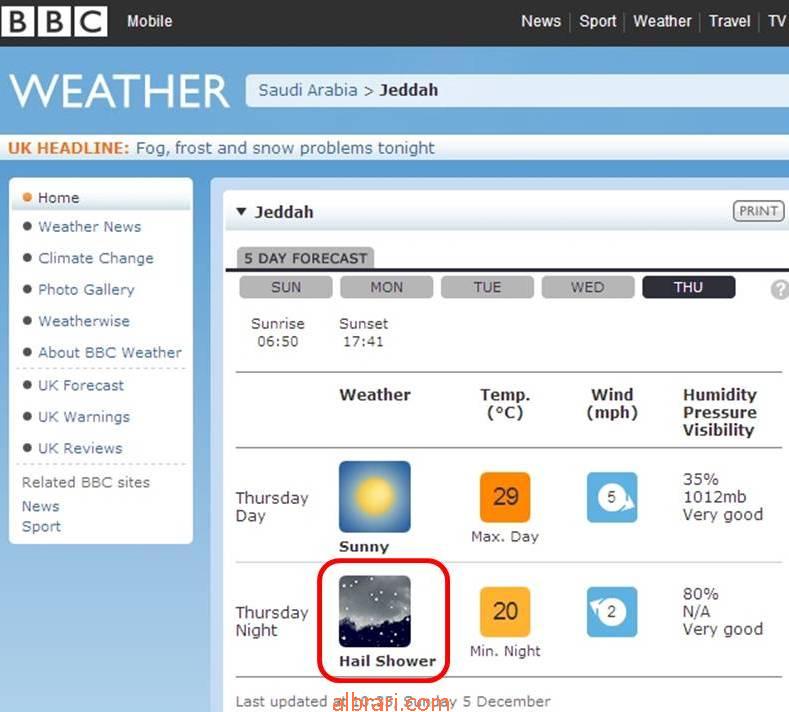Click the Jeddah breadcrumb text
789x712 pixels.
[409, 90]
